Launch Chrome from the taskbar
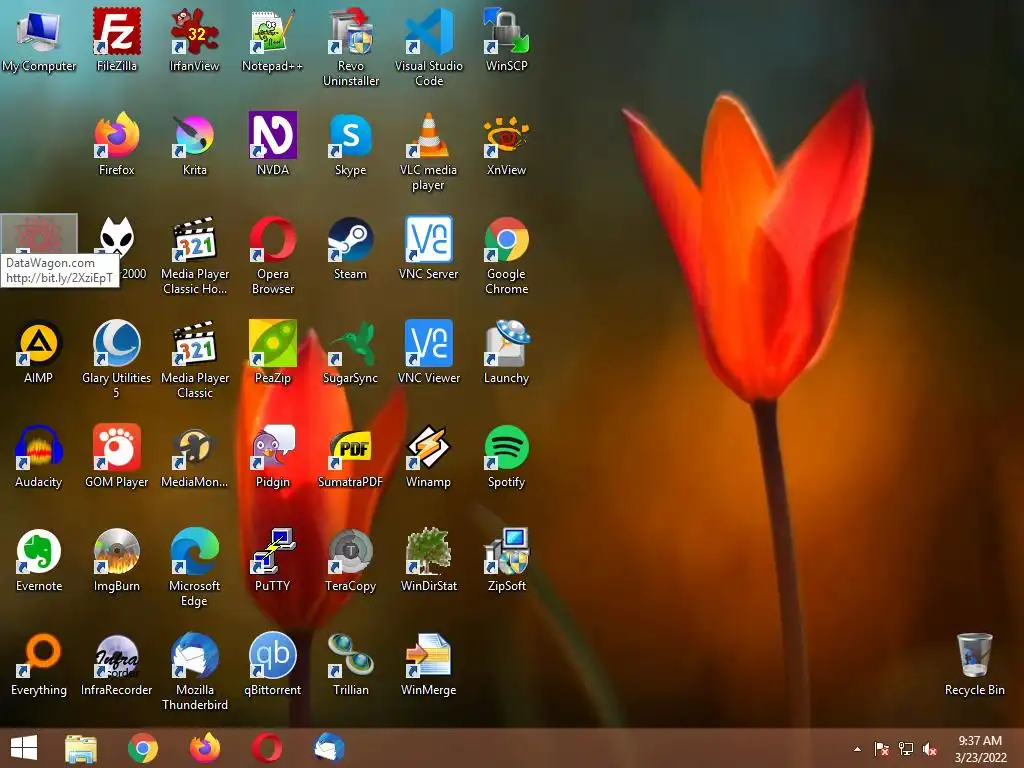 [x=143, y=748]
